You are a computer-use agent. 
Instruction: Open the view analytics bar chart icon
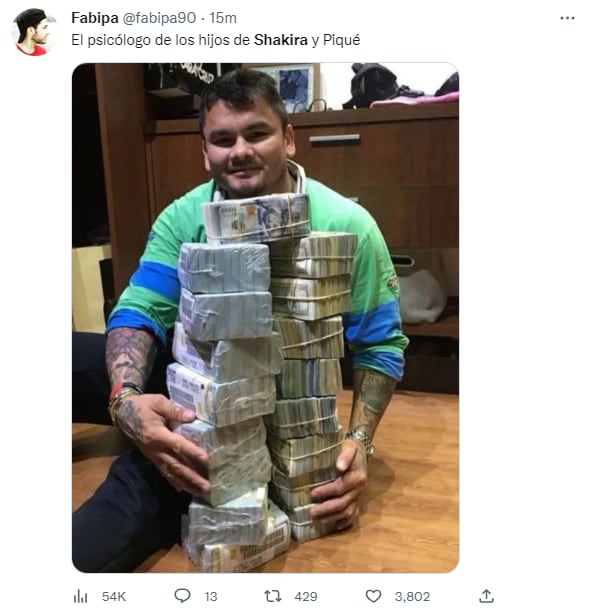tap(80, 596)
